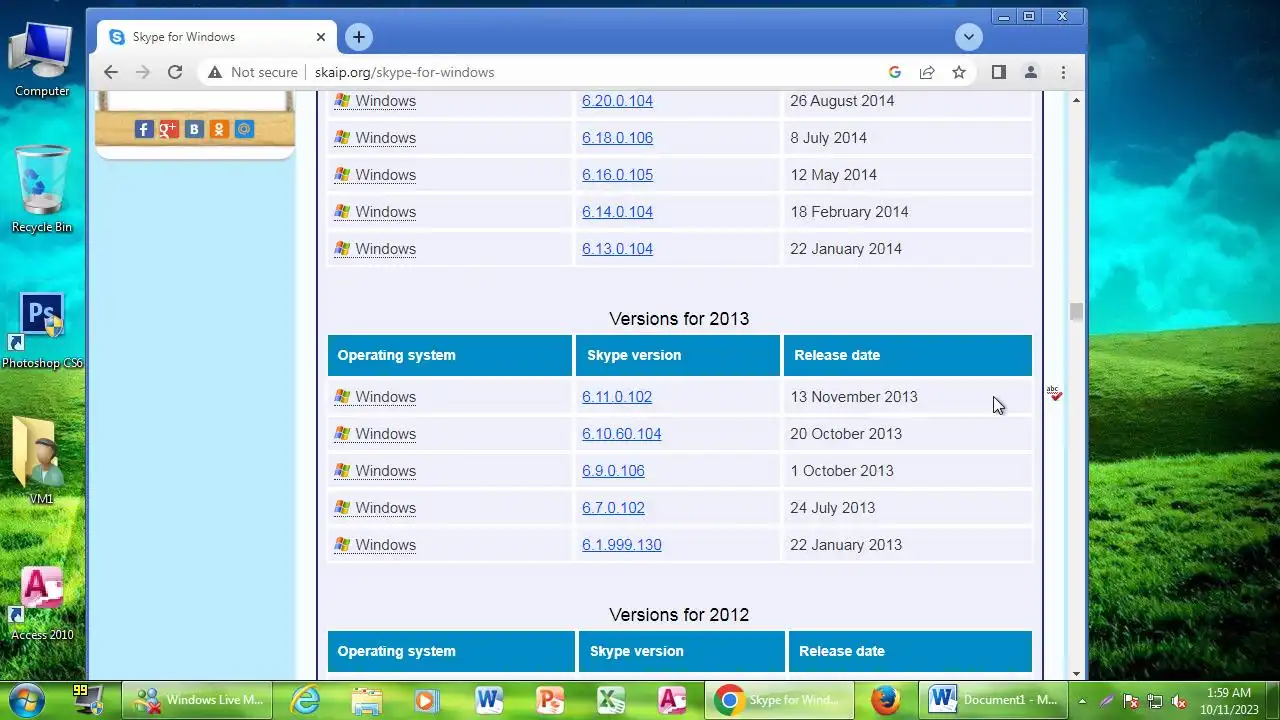The width and height of the screenshot is (1280, 720).
Task: Open the network tray icon
Action: (x=1155, y=701)
